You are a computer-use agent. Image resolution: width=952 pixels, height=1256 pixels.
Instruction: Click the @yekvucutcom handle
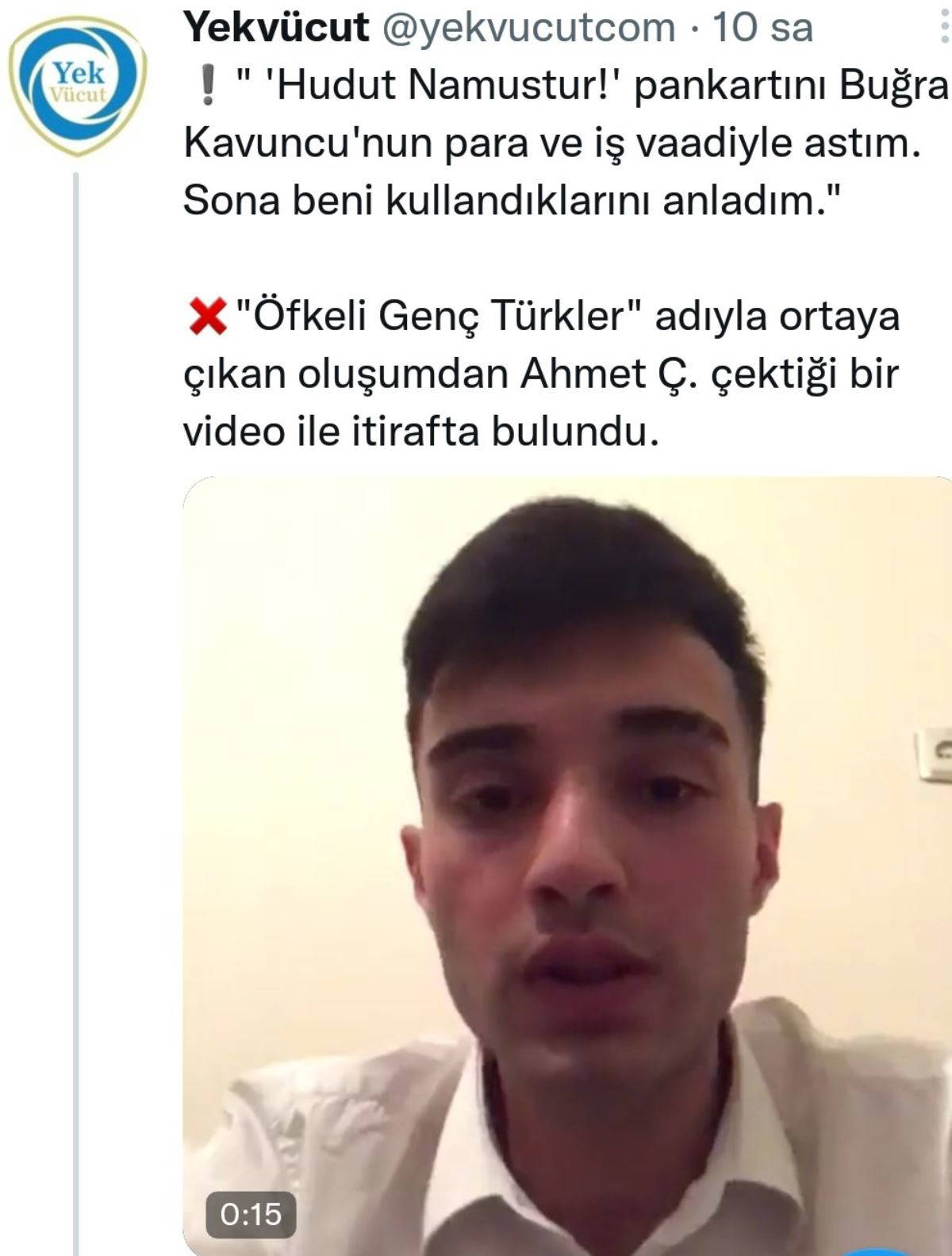click(x=529, y=28)
